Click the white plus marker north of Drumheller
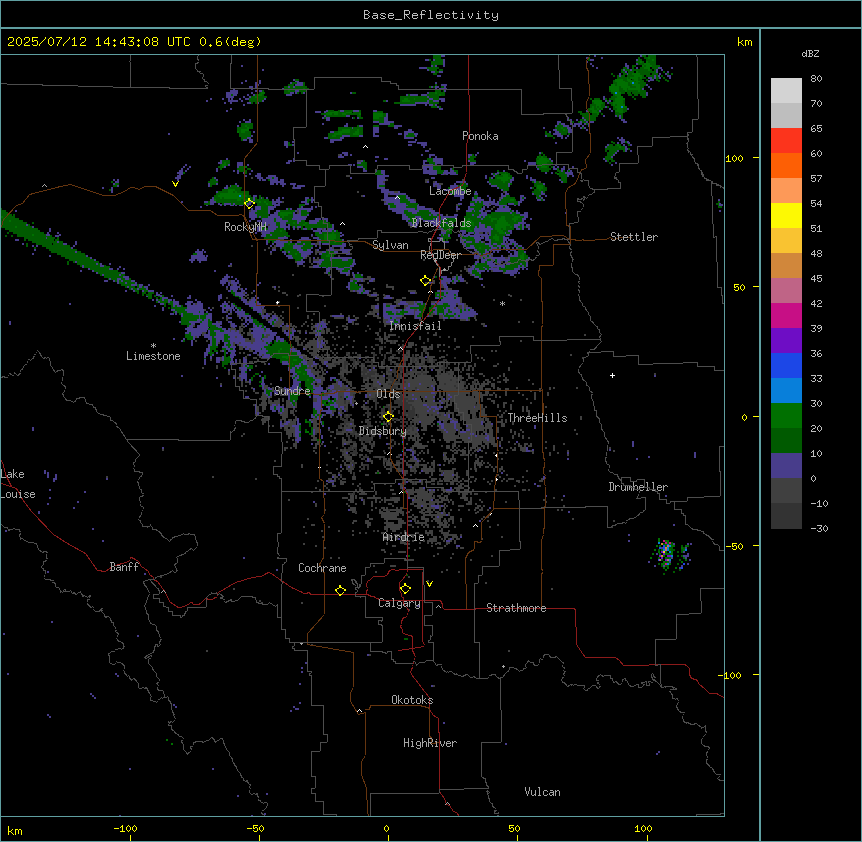The height and width of the screenshot is (842, 862). (x=612, y=375)
